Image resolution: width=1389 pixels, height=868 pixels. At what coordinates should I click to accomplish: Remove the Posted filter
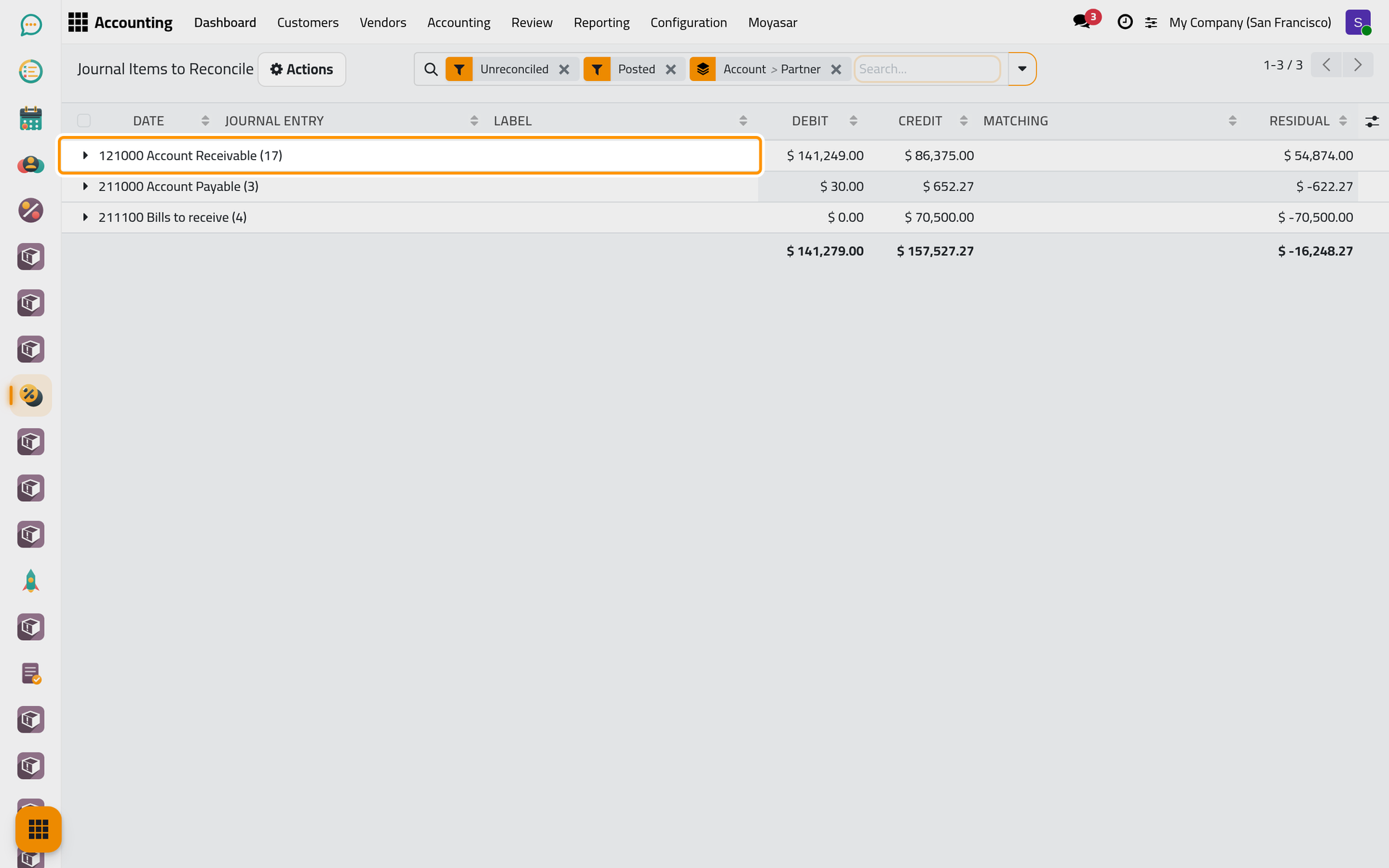point(671,69)
